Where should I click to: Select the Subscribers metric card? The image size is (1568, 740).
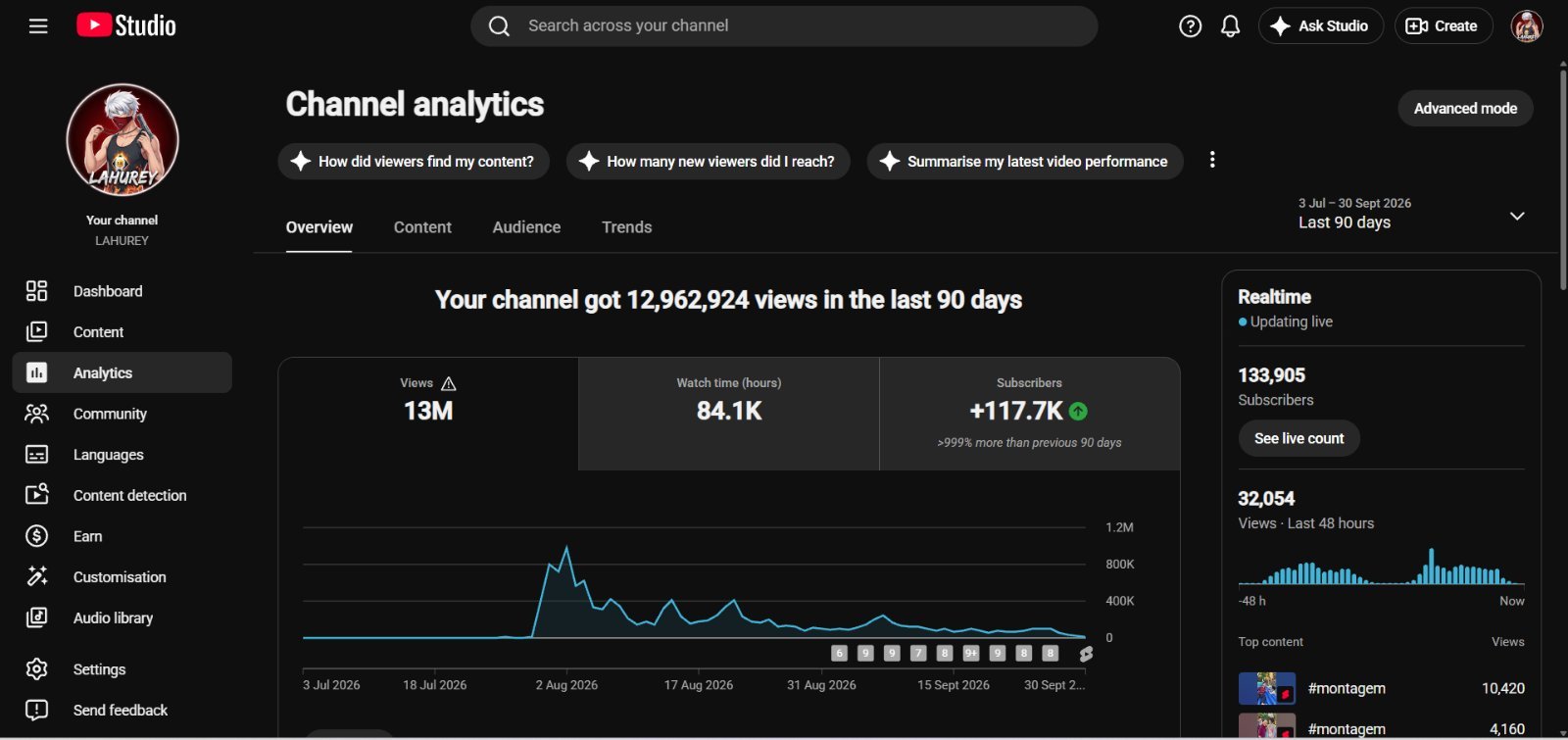[1029, 414]
